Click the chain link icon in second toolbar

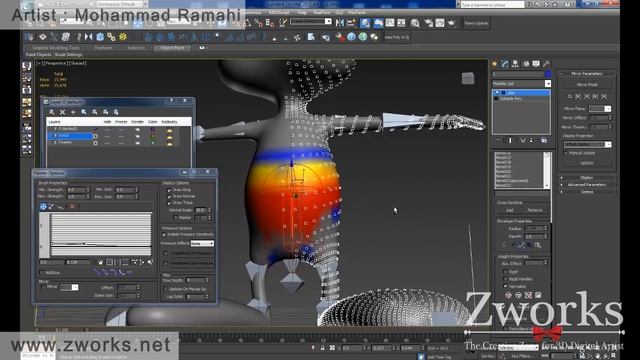pos(111,37)
